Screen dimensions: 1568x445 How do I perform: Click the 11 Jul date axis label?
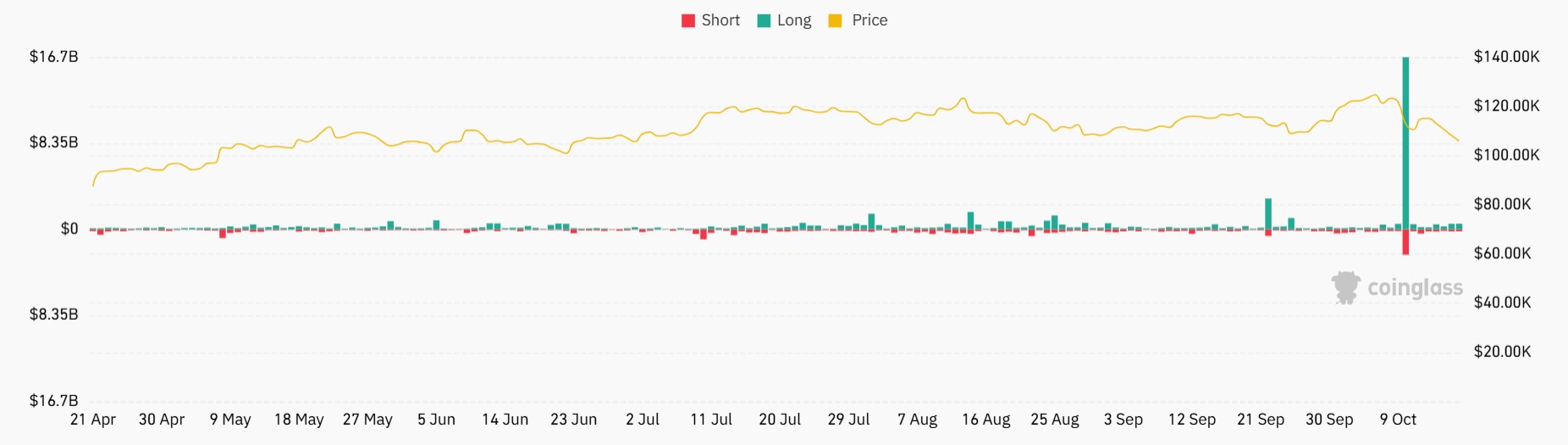coord(711,420)
